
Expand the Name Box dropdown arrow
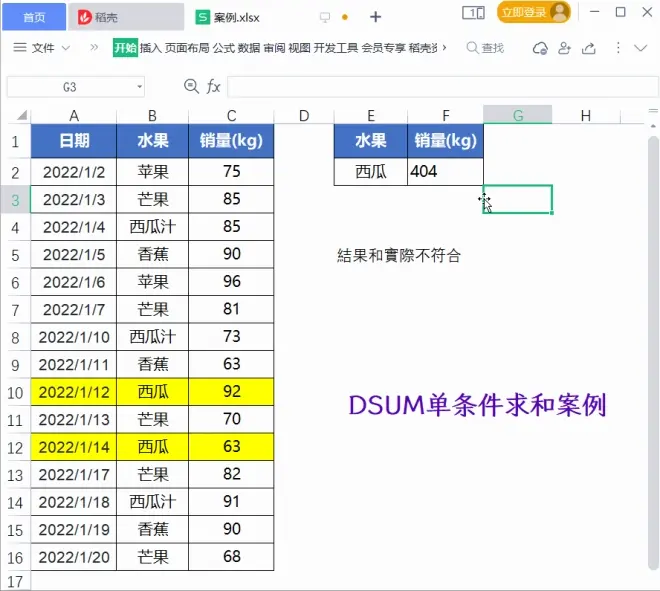pos(138,87)
